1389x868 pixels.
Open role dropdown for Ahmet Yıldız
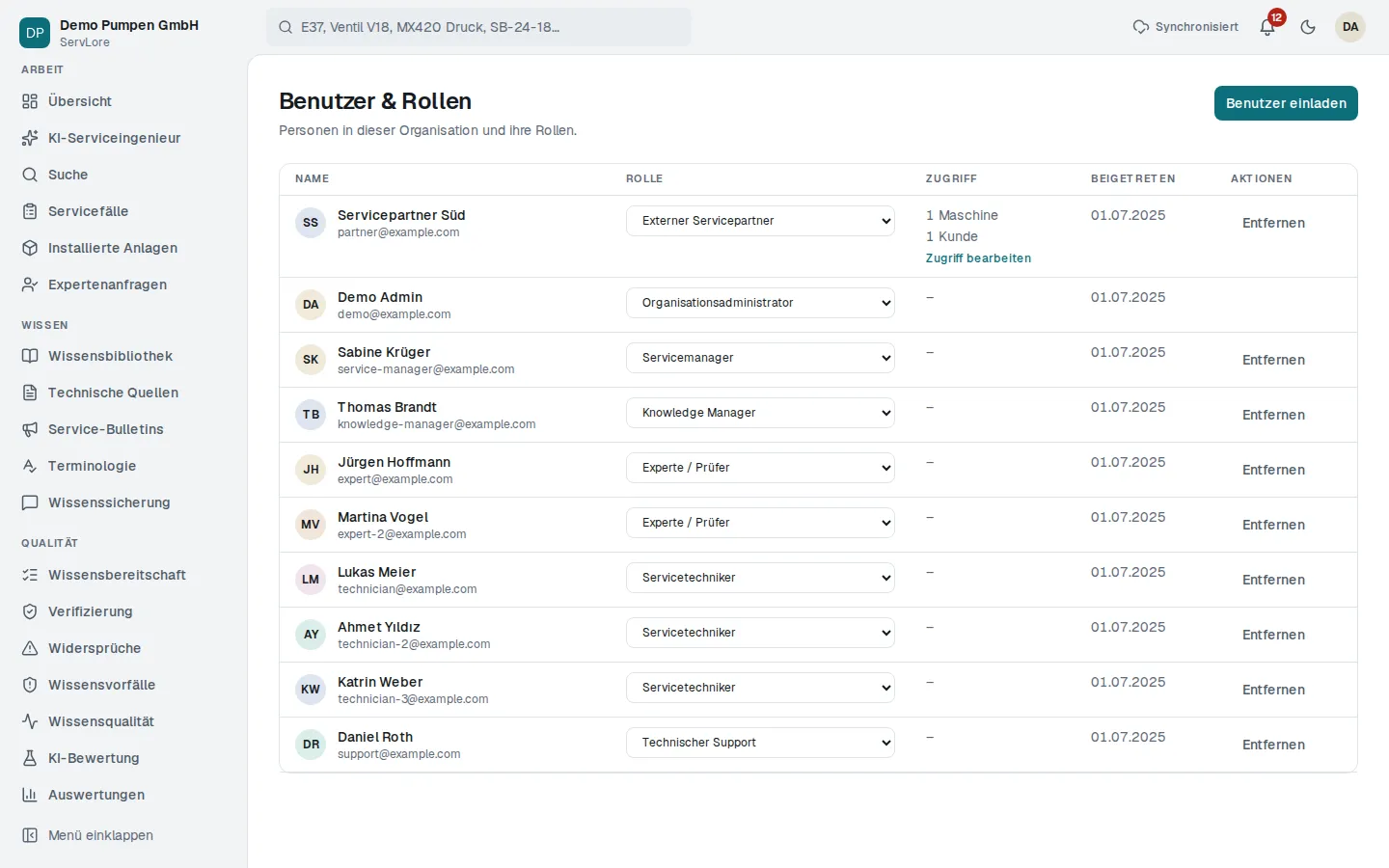tap(760, 633)
